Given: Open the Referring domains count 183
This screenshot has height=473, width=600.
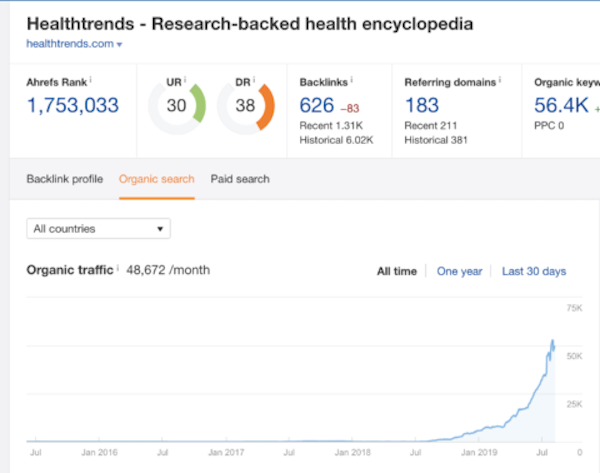Looking at the screenshot, I should coord(422,105).
